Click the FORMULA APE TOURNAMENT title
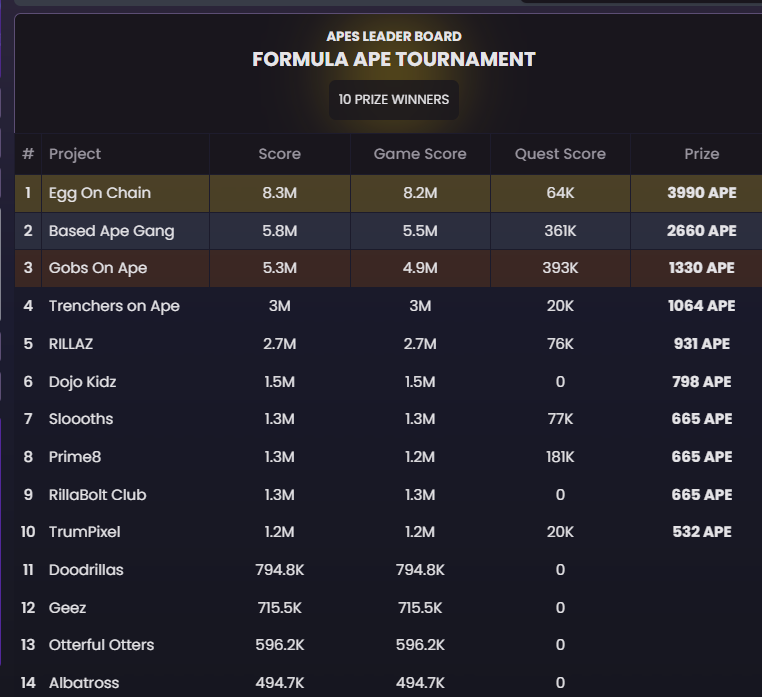 (x=394, y=59)
